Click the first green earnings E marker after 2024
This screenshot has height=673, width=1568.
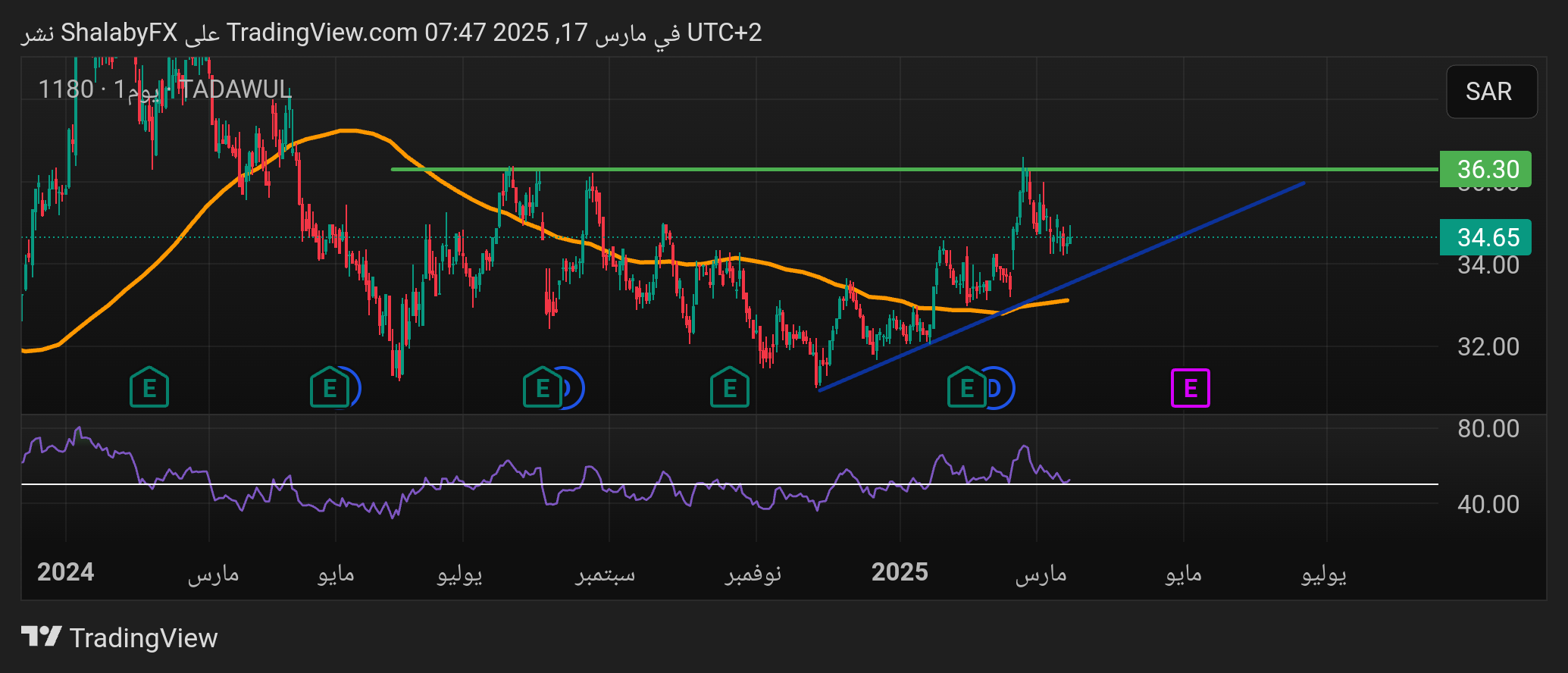coord(149,387)
